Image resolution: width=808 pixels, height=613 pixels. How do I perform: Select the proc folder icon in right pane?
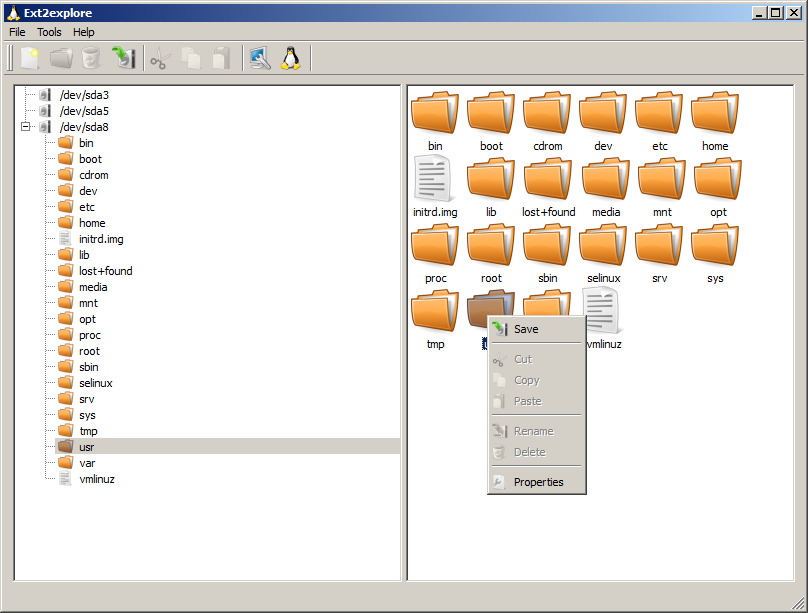(435, 244)
